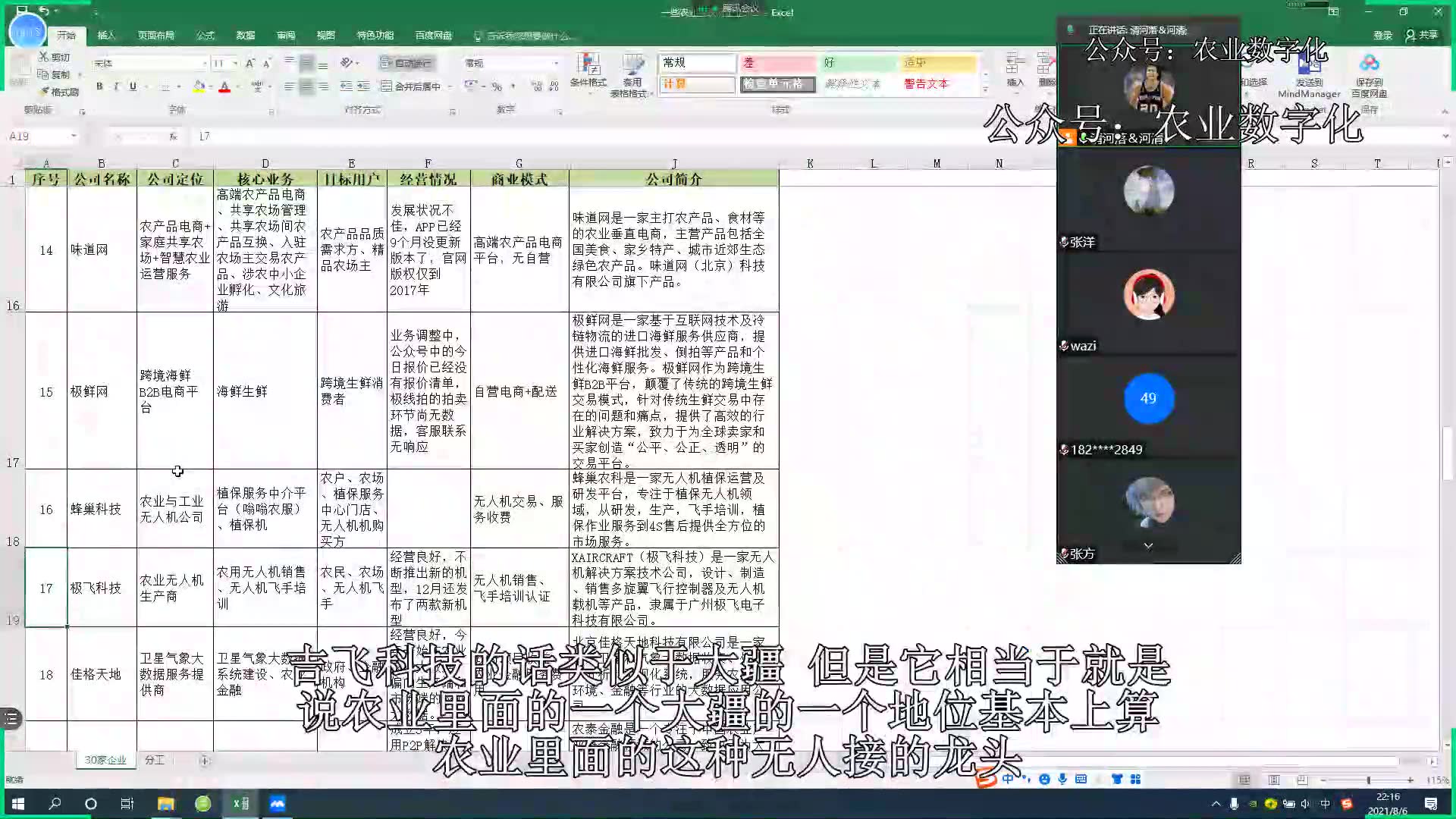Open the 数据 ribbon tab

(x=245, y=36)
